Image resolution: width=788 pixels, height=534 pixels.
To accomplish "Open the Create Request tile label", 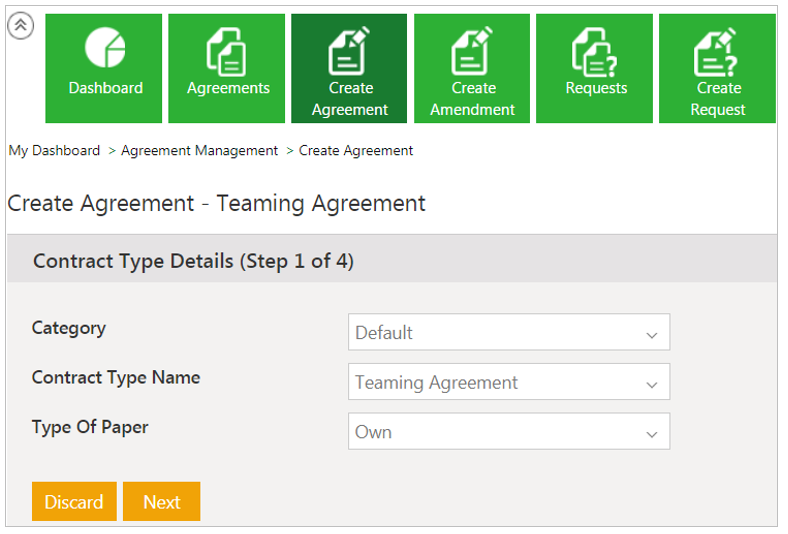I will click(718, 99).
